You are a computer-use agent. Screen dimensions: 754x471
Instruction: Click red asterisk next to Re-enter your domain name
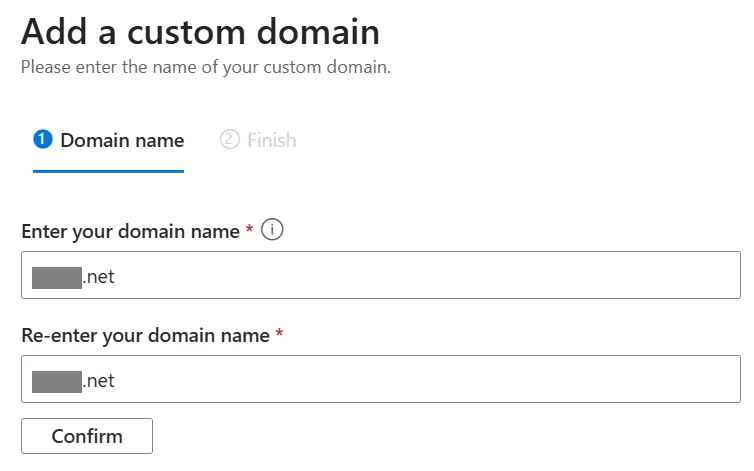coord(279,332)
